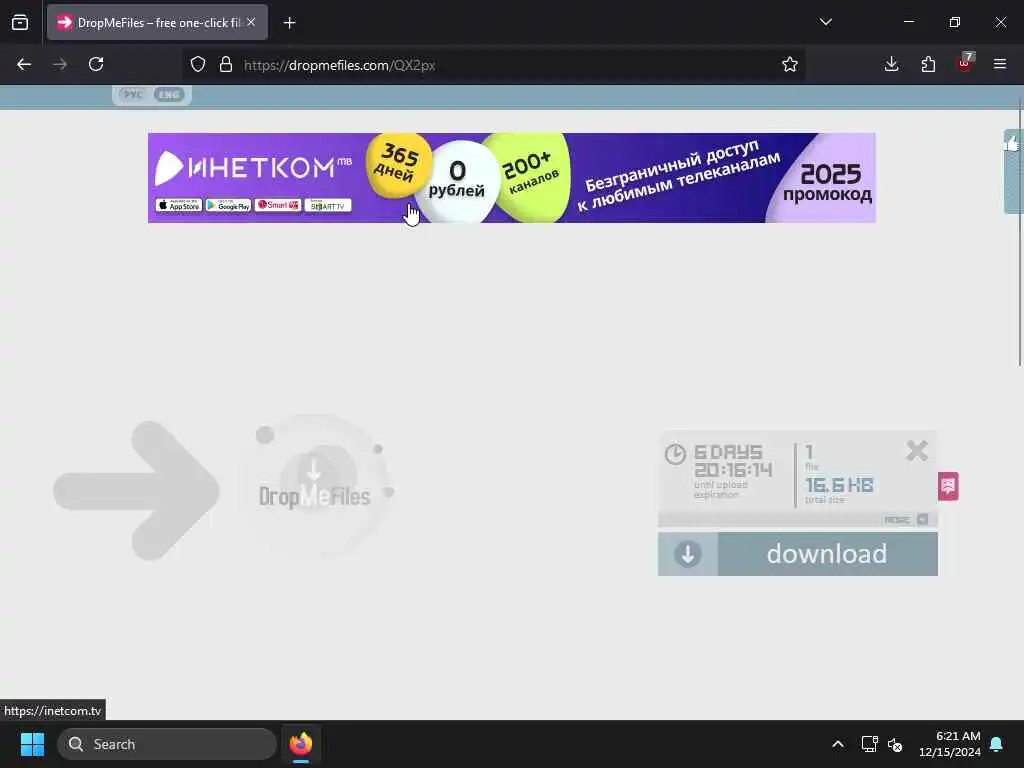Open the Инетком banner advertisement
The width and height of the screenshot is (1024, 768).
(511, 178)
